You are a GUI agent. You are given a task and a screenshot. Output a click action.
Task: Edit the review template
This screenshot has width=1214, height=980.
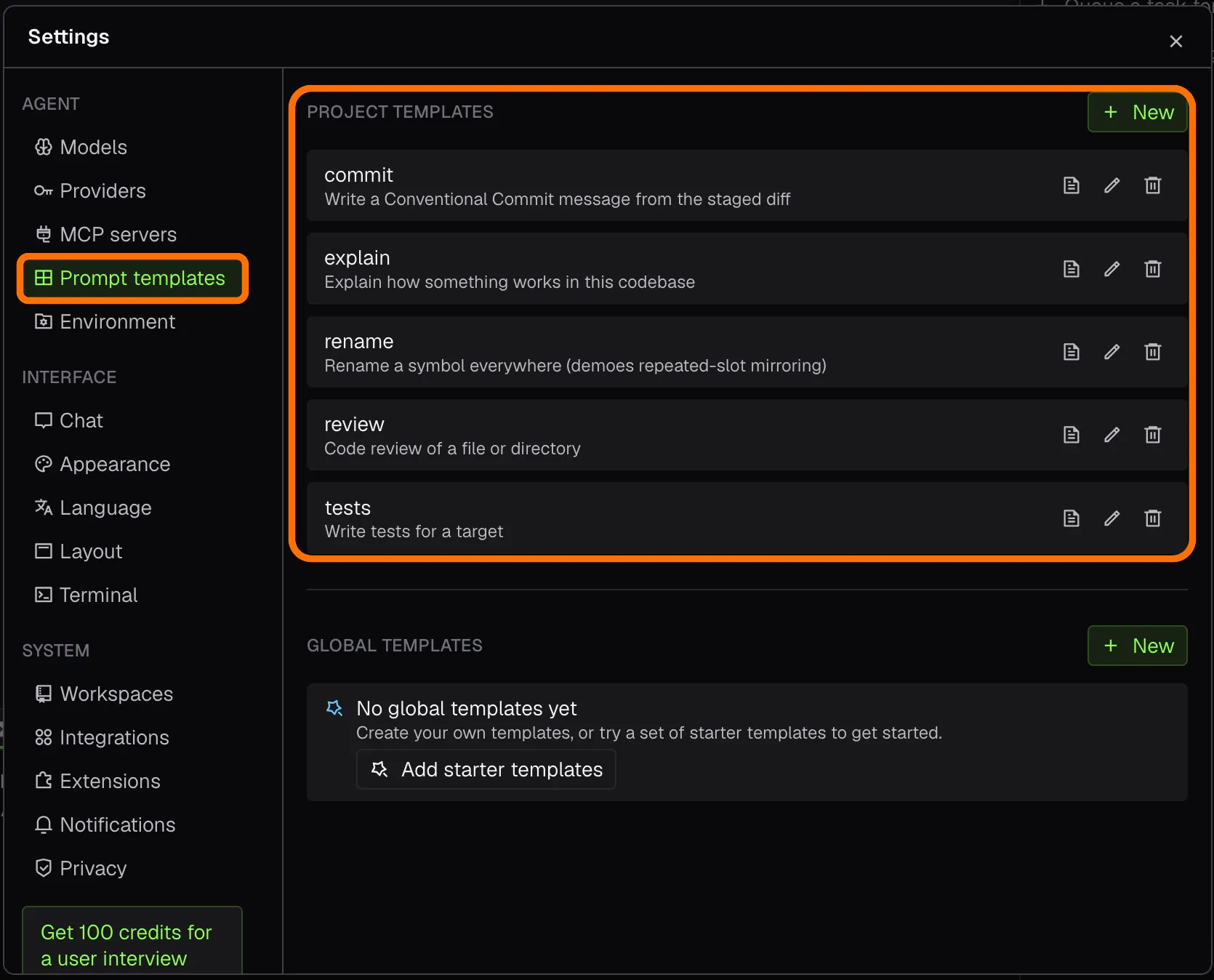click(1112, 435)
